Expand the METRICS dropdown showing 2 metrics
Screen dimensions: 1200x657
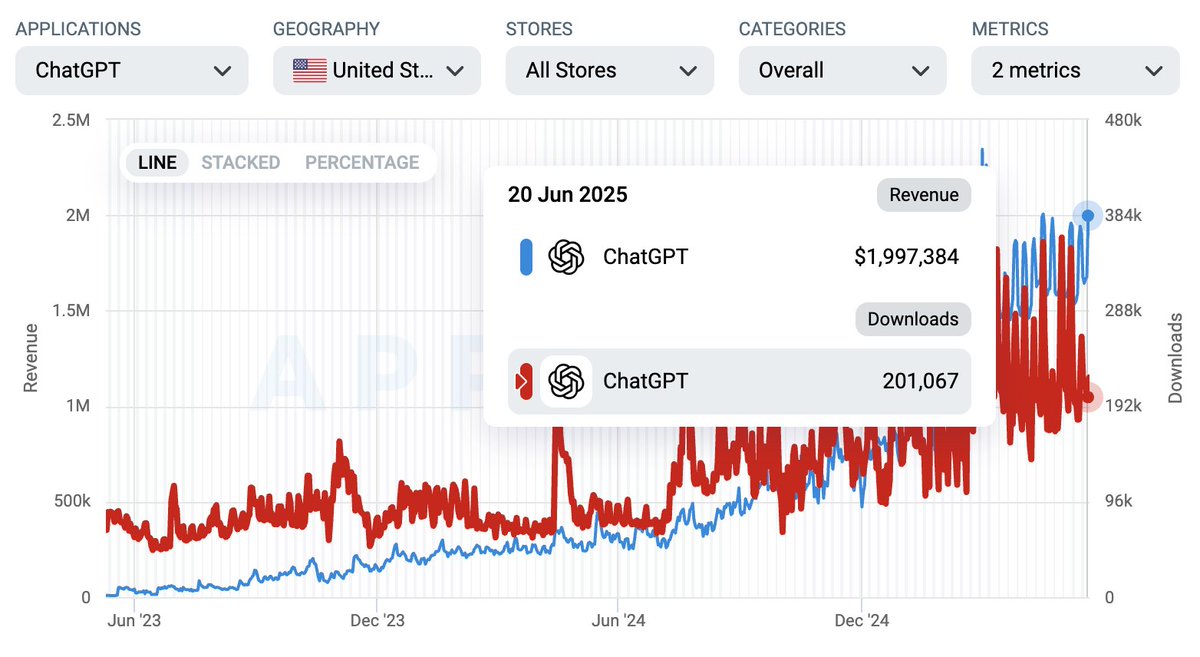[1075, 70]
